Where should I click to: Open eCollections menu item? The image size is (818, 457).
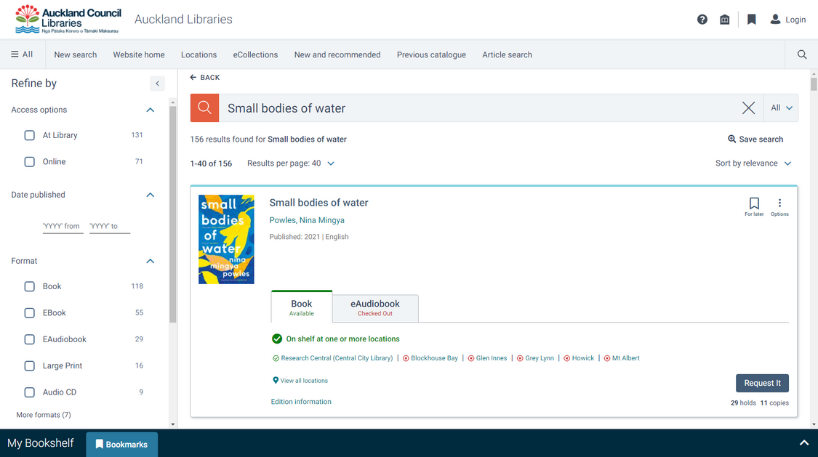[255, 55]
